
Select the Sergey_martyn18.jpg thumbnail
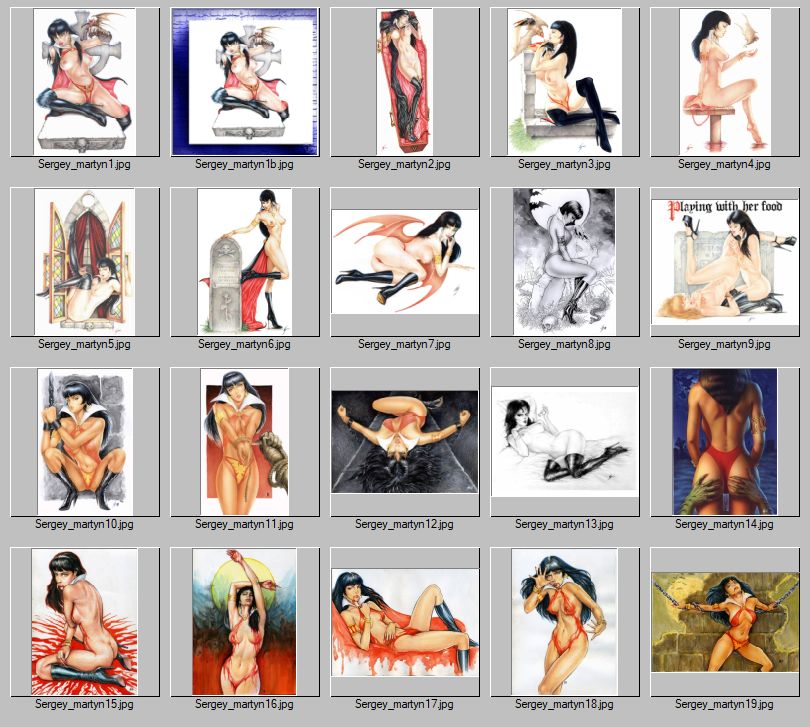[565, 622]
